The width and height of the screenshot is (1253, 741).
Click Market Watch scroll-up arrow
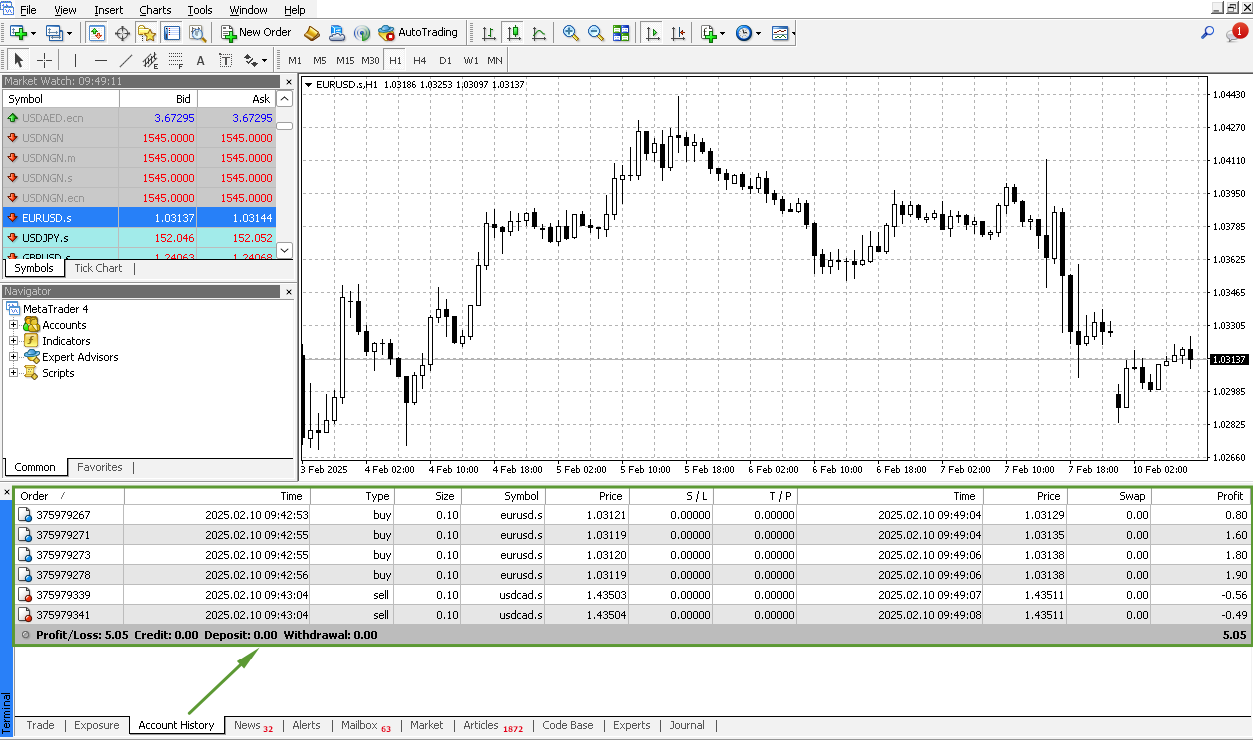285,99
